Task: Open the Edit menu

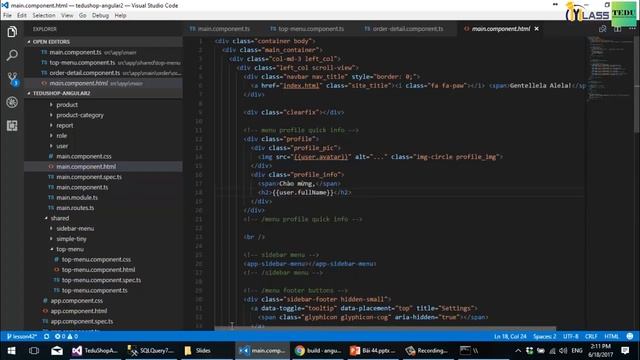Action: point(22,16)
